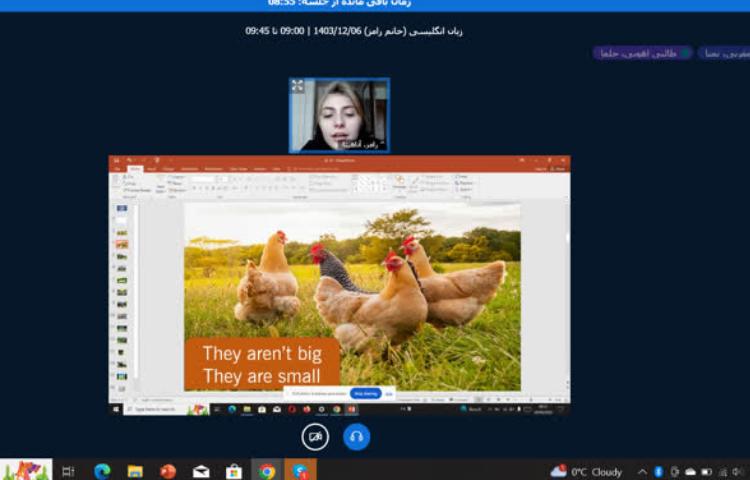Toggle the camera button below shared screen
Screen dimensions: 750x480
(x=315, y=437)
